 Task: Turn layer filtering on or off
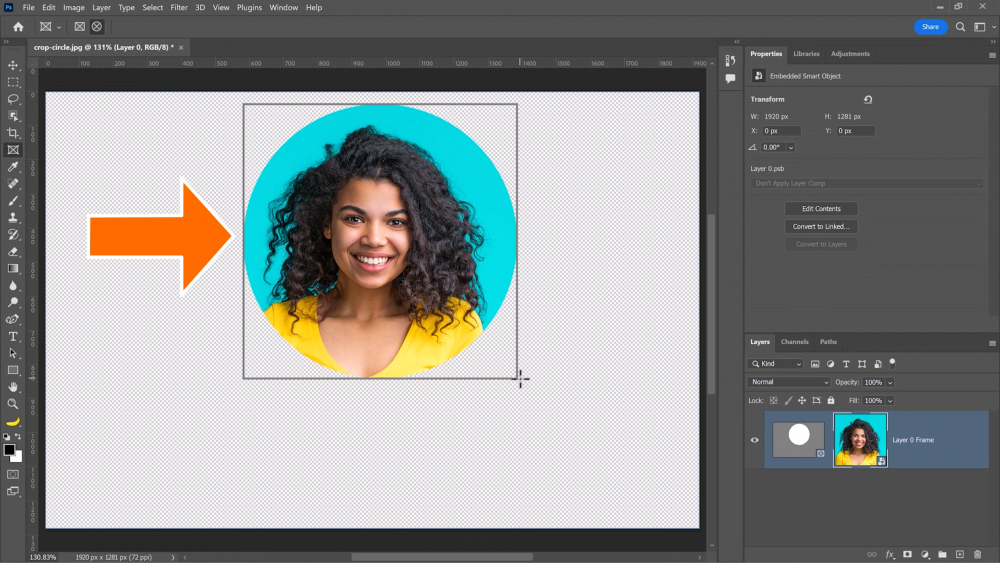[892, 363]
